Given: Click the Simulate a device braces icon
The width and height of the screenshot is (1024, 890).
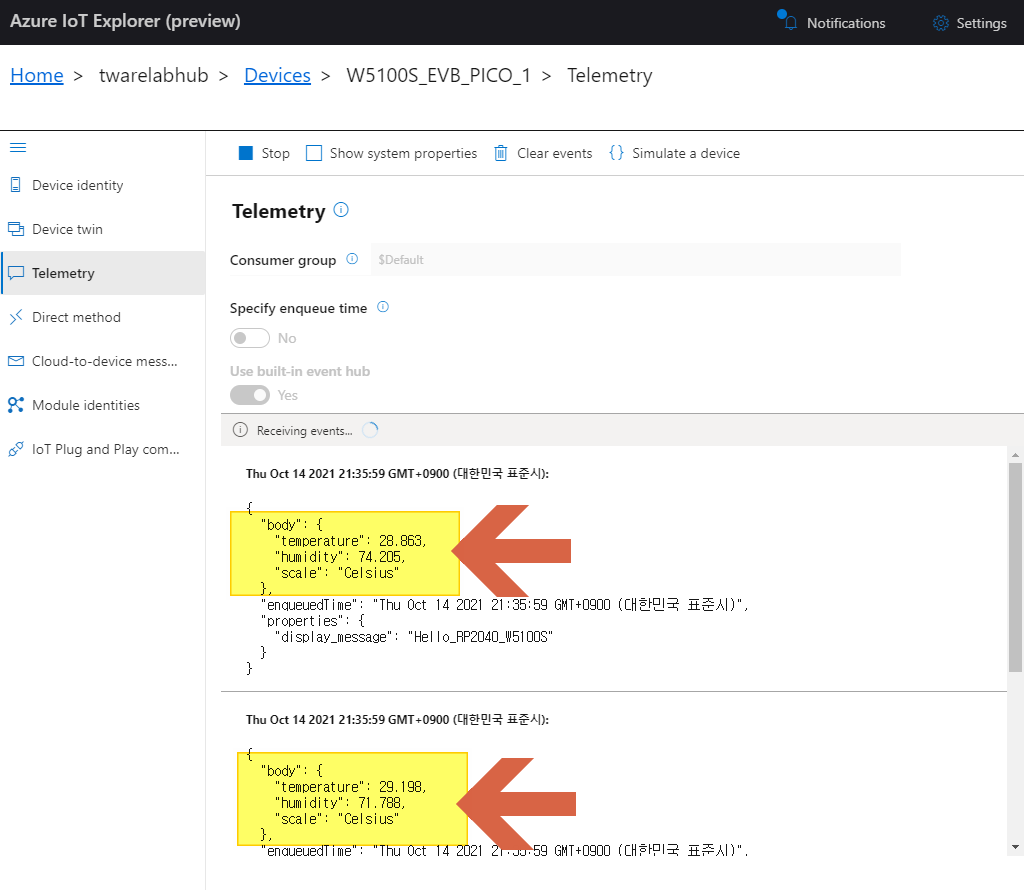Looking at the screenshot, I should [616, 153].
